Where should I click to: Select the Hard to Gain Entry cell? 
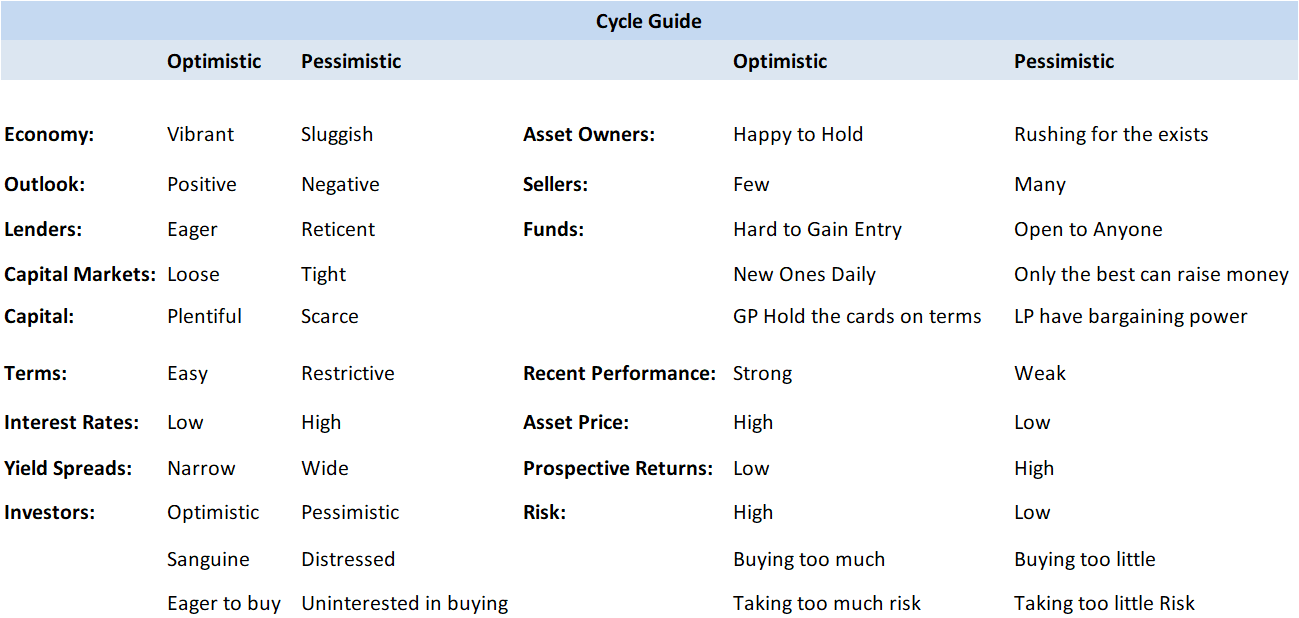[x=817, y=230]
